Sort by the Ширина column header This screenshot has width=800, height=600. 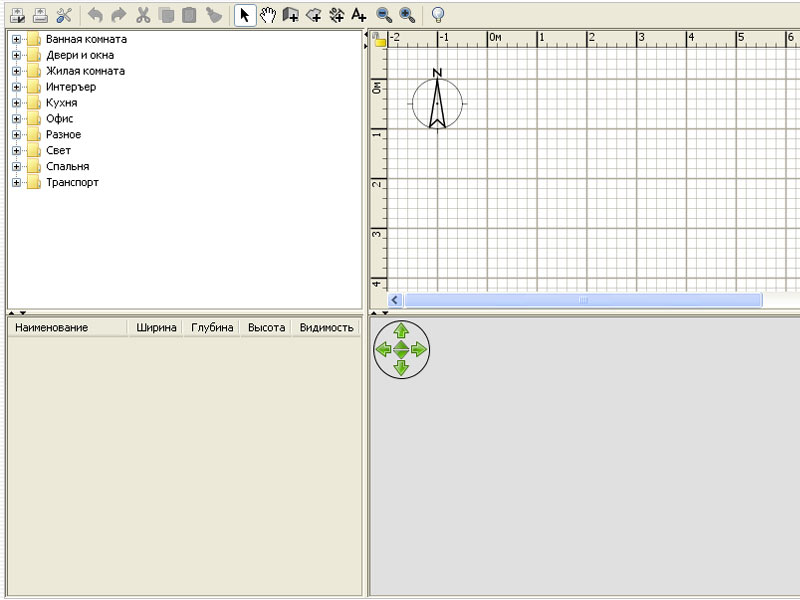[156, 328]
